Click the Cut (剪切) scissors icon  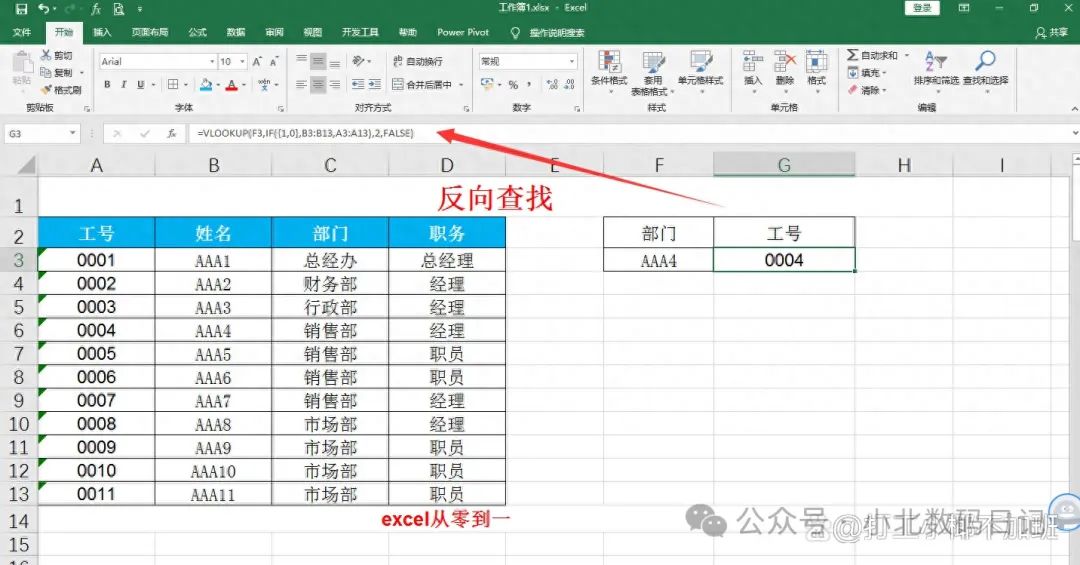(46, 55)
